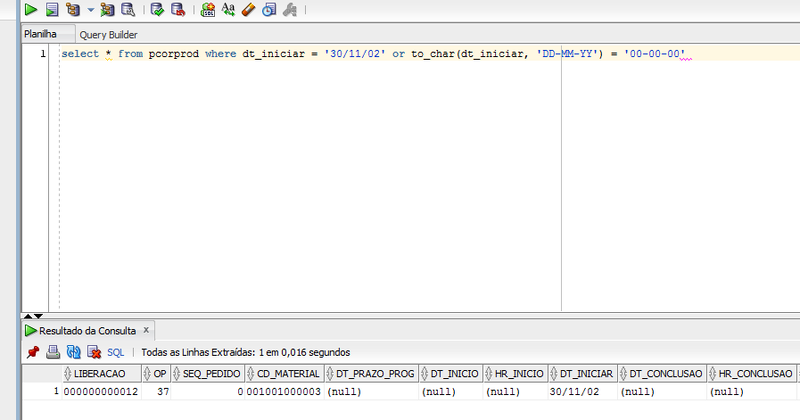Image resolution: width=800 pixels, height=420 pixels.
Task: Click the SQL Tuning Advisor icon
Action: [x=128, y=10]
